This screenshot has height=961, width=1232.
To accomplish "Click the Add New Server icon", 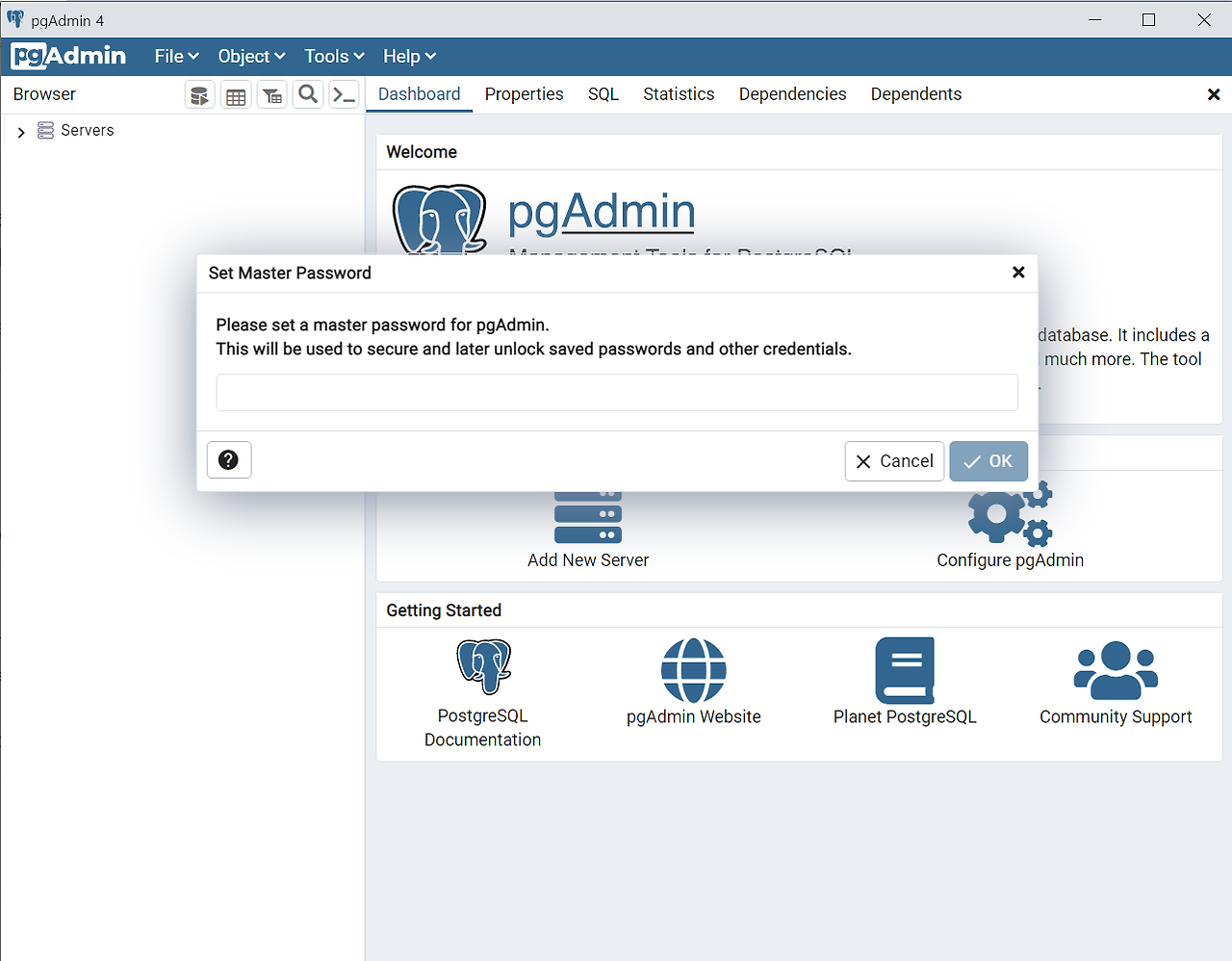I will [588, 518].
